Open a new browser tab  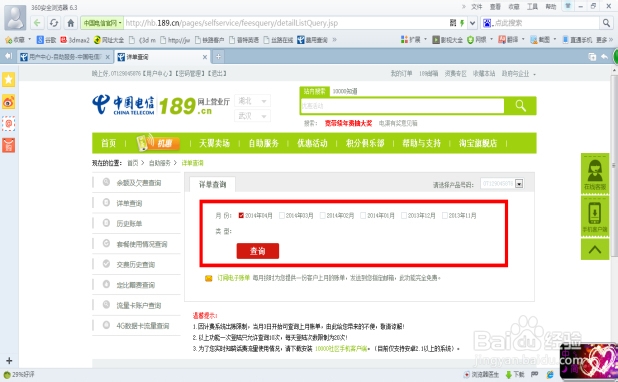point(218,57)
